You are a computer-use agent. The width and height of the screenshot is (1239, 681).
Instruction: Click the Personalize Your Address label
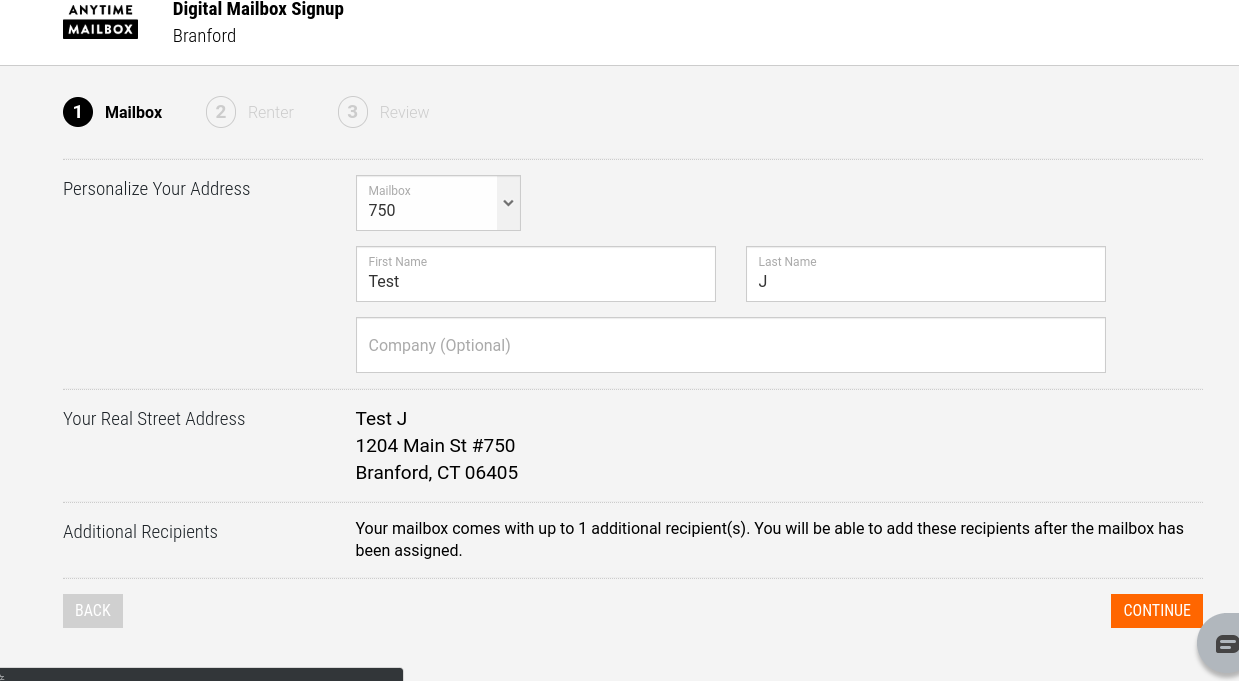[x=156, y=189]
